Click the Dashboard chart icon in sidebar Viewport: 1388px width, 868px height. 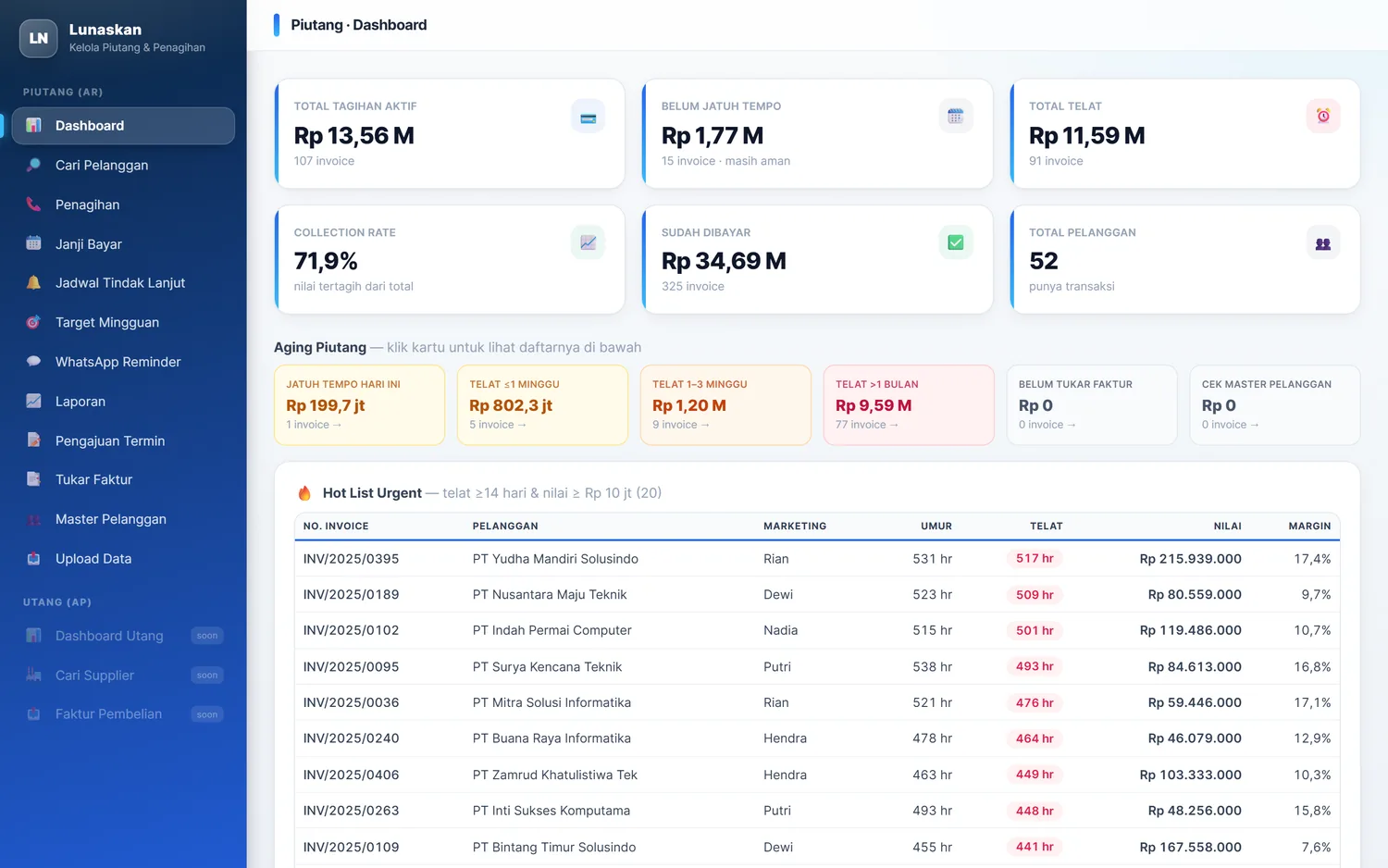tap(33, 126)
